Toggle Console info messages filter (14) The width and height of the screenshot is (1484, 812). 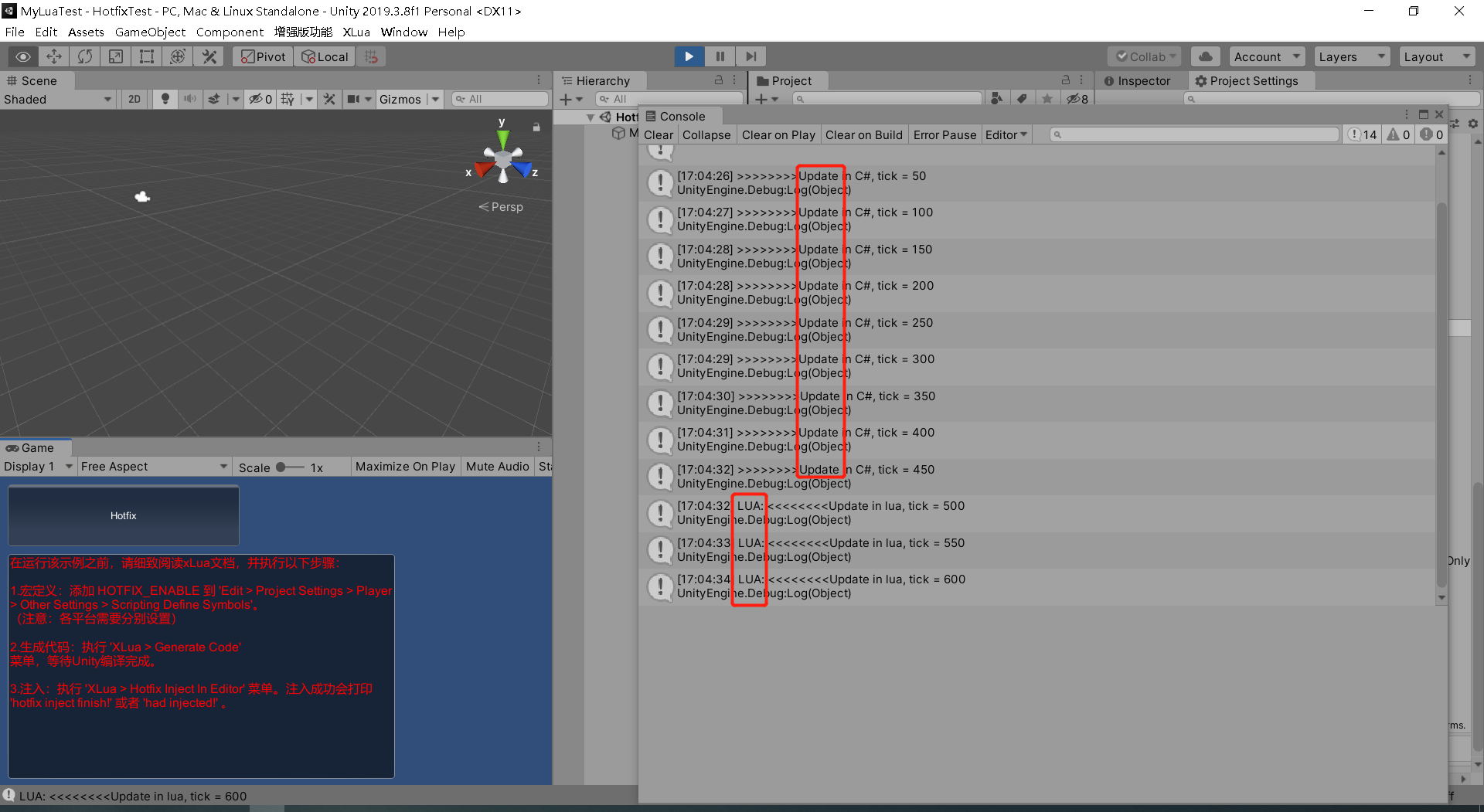1363,134
